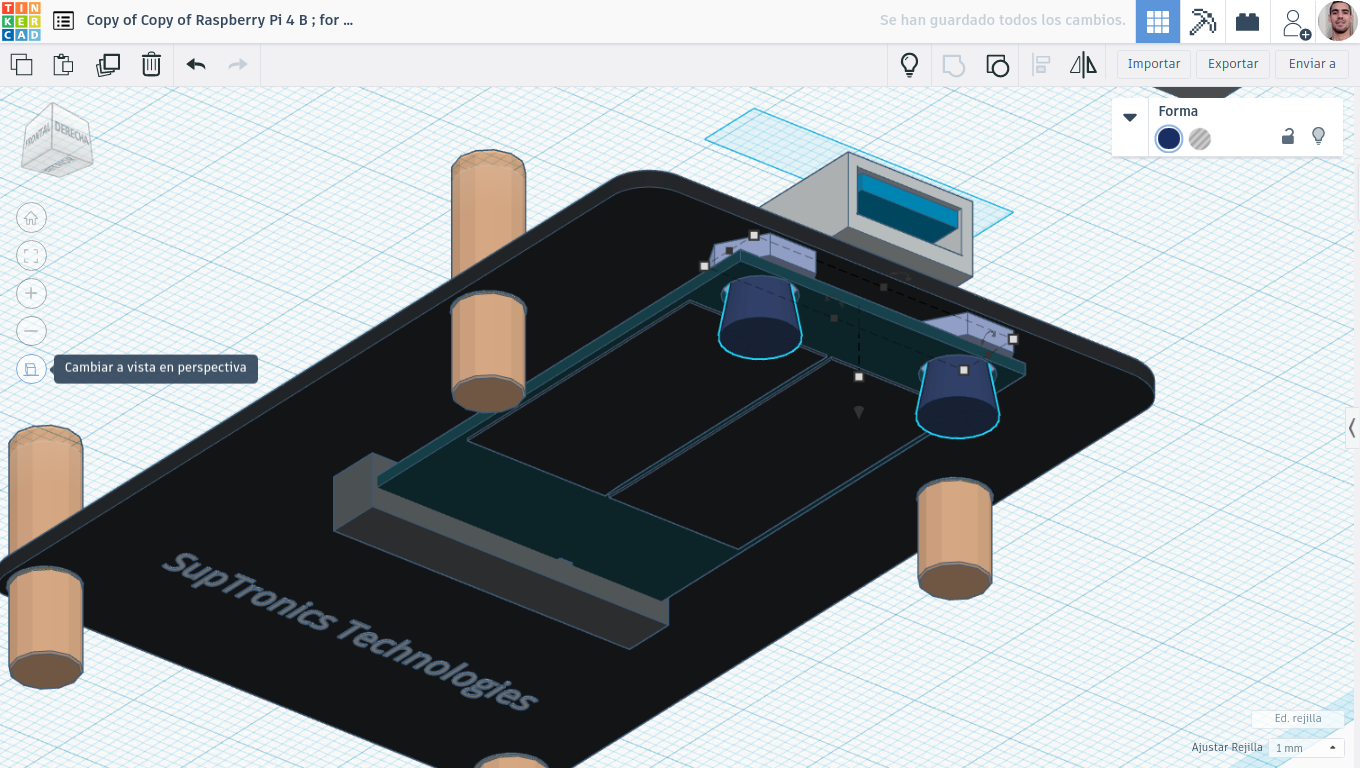Delete selection with trash icon
Viewport: 1360px width, 768px height.
[151, 65]
